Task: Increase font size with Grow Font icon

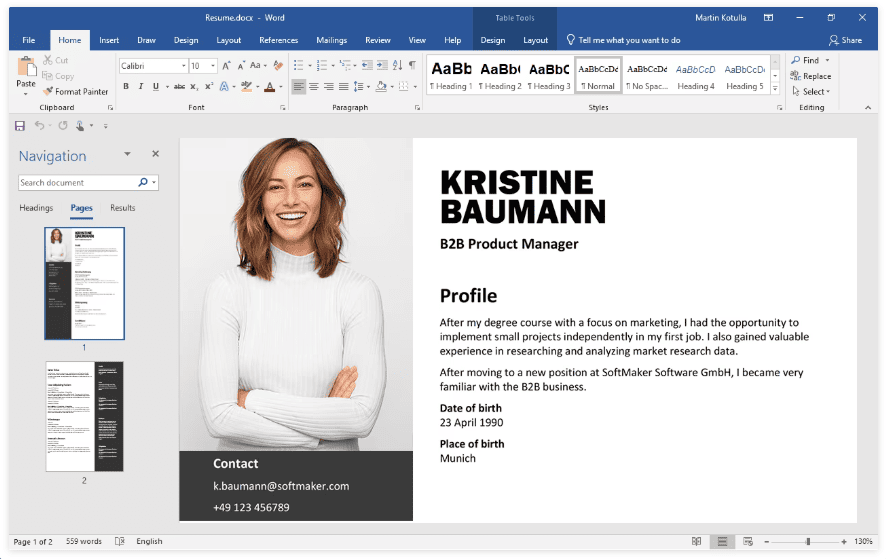Action: 226,66
